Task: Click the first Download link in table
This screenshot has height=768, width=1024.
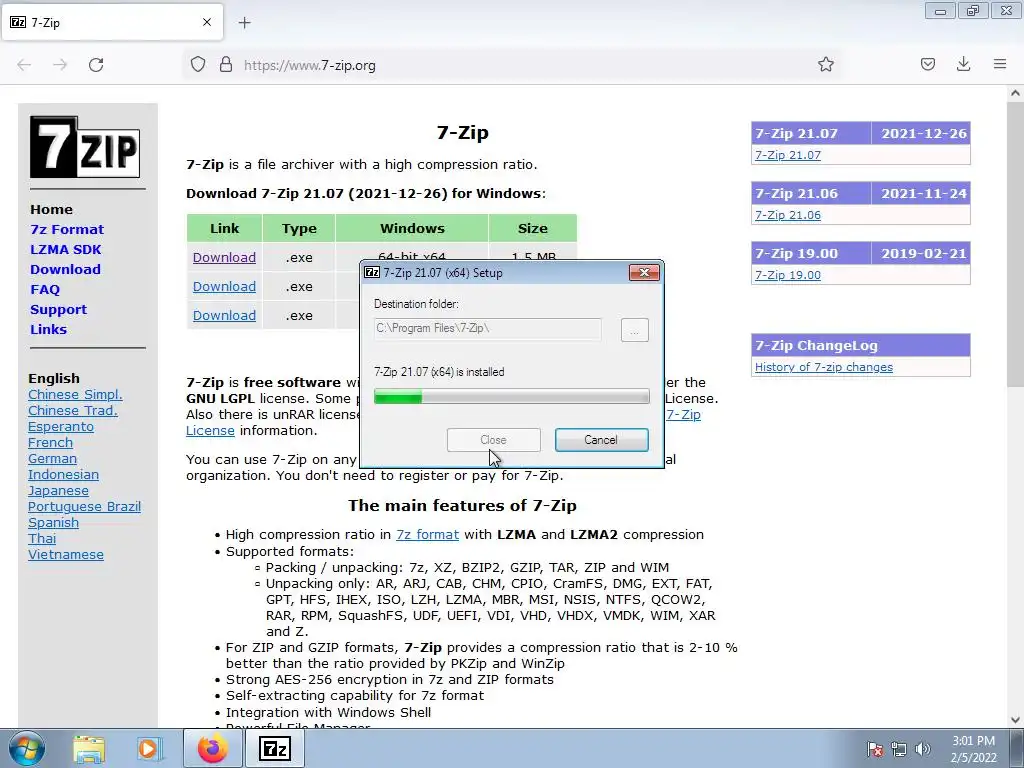Action: click(x=224, y=257)
